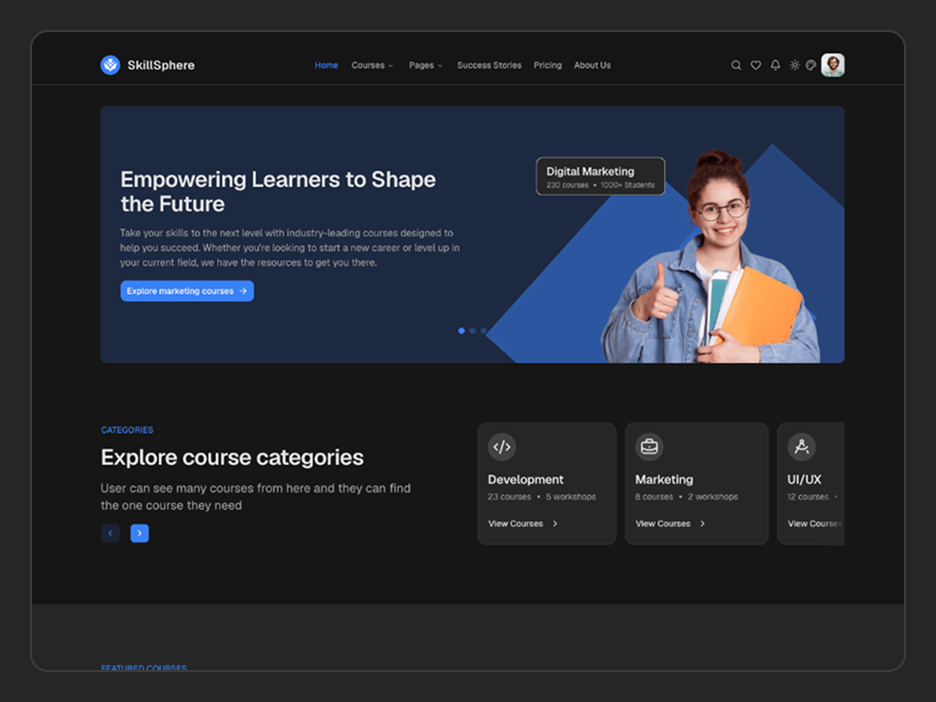Open the wishlist heart icon
This screenshot has height=702, width=936.
point(756,65)
